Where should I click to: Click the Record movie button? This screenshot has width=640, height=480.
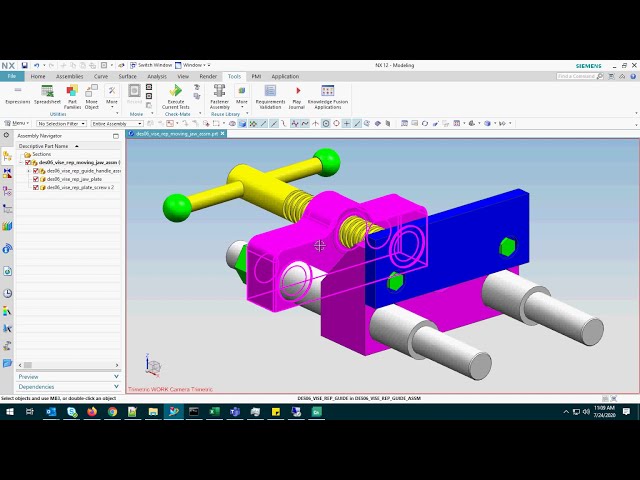134,94
